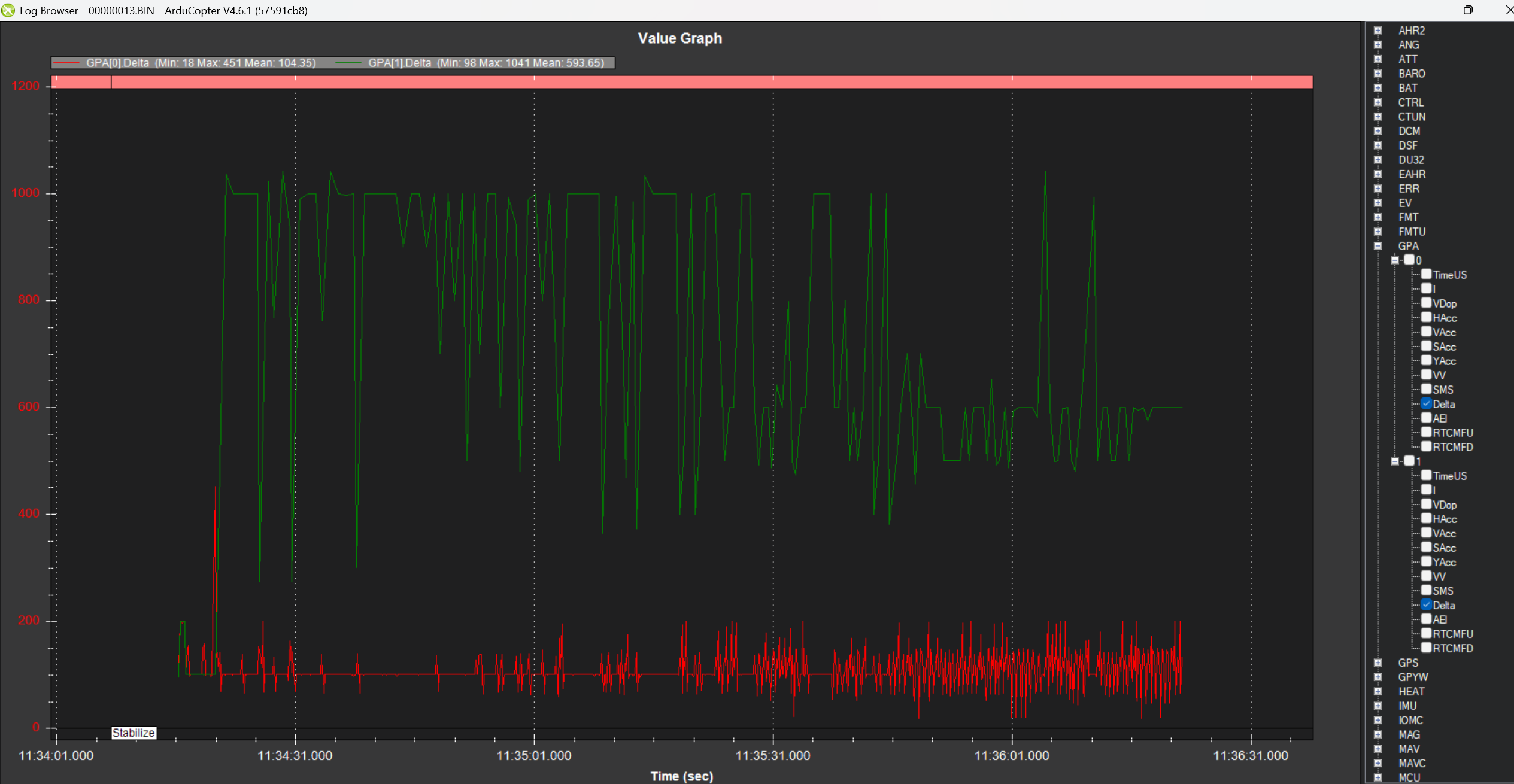The image size is (1514, 784).
Task: Expand the ATT tree node
Action: coord(1377,59)
